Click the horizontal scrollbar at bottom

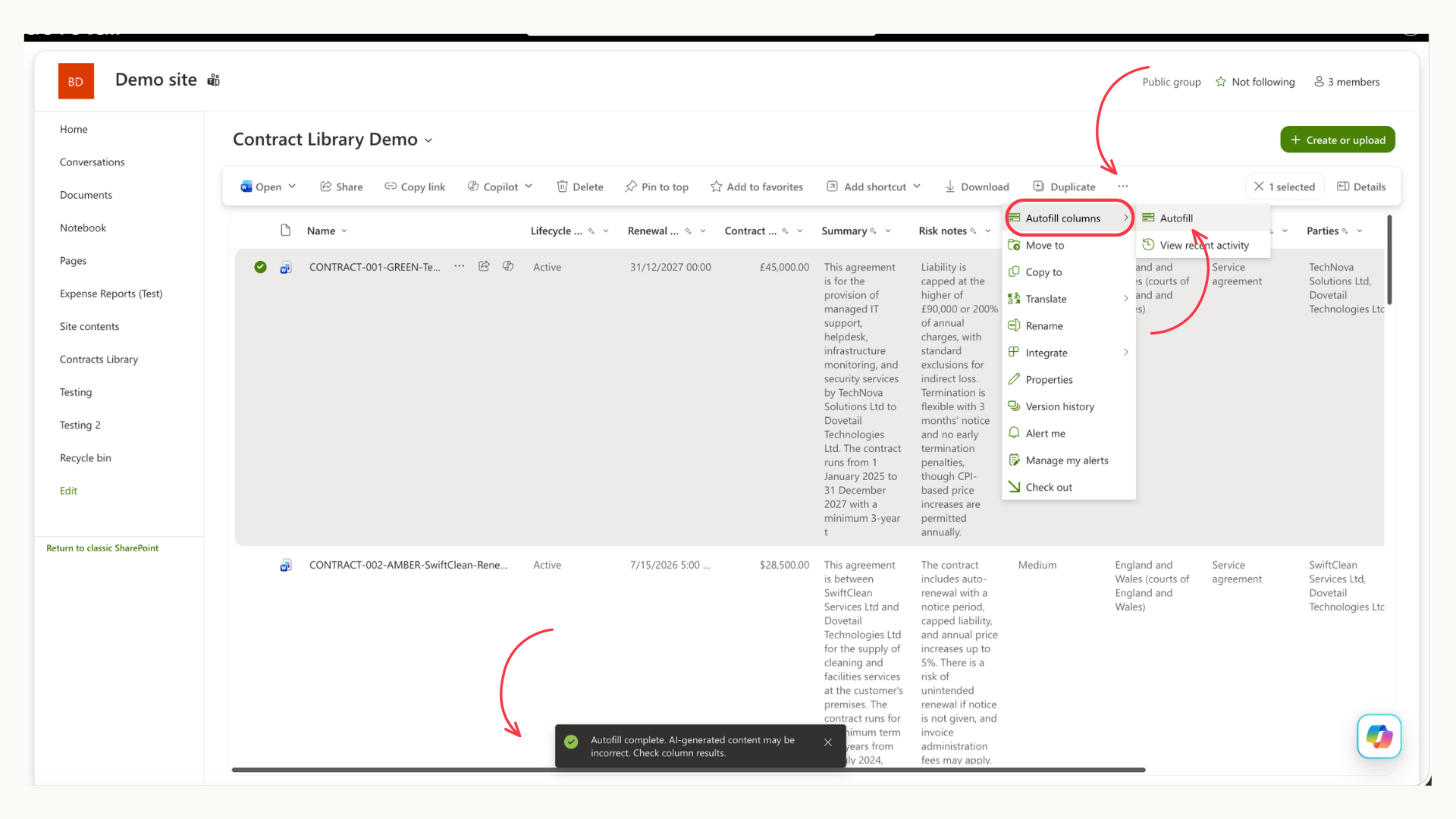coord(688,770)
